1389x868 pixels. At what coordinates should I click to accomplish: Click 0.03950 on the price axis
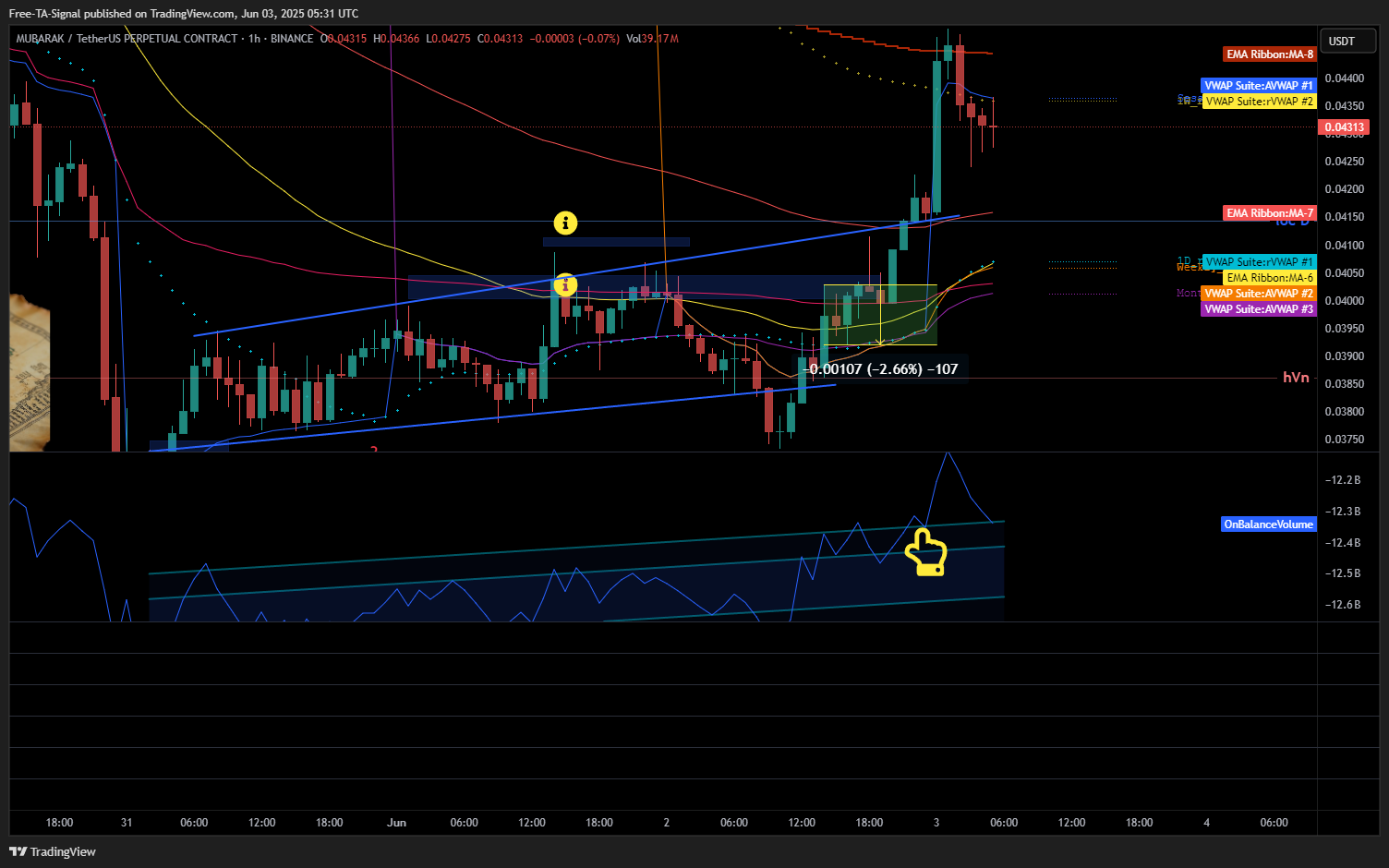click(1344, 329)
